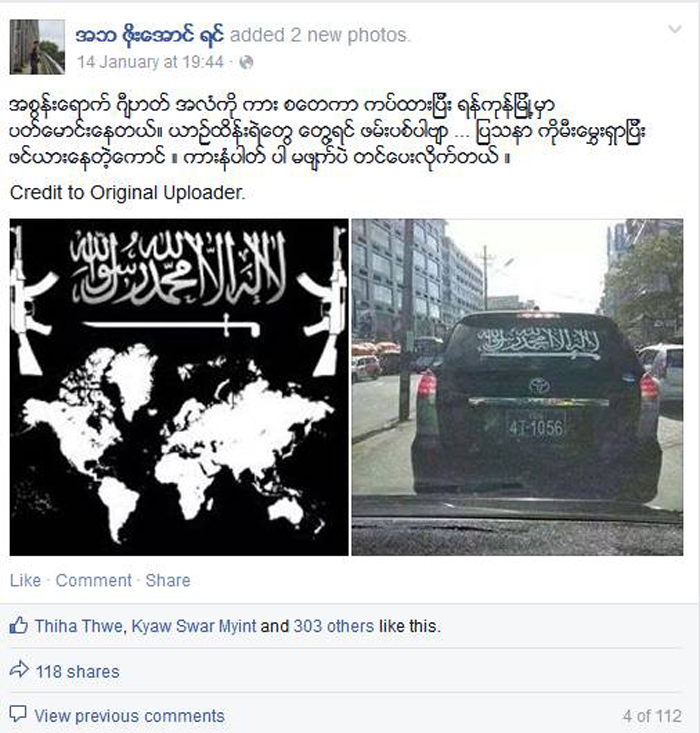Click the poster's profile picture thumbnail
700x733 pixels.
[37, 47]
